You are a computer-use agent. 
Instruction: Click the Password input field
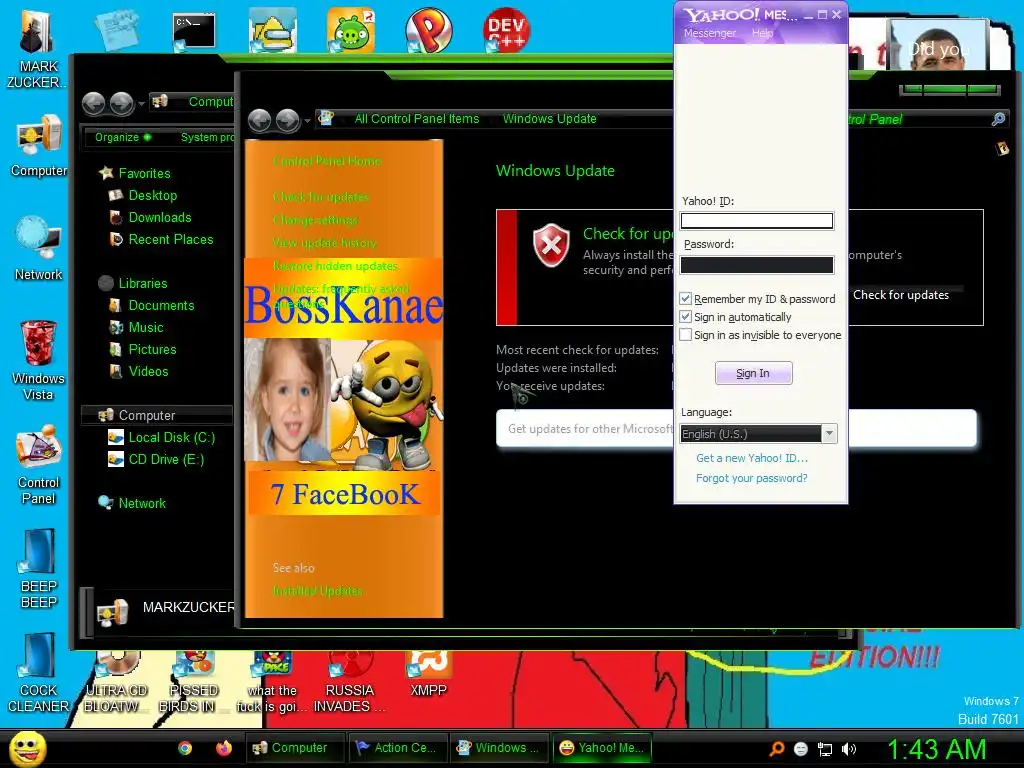[756, 264]
